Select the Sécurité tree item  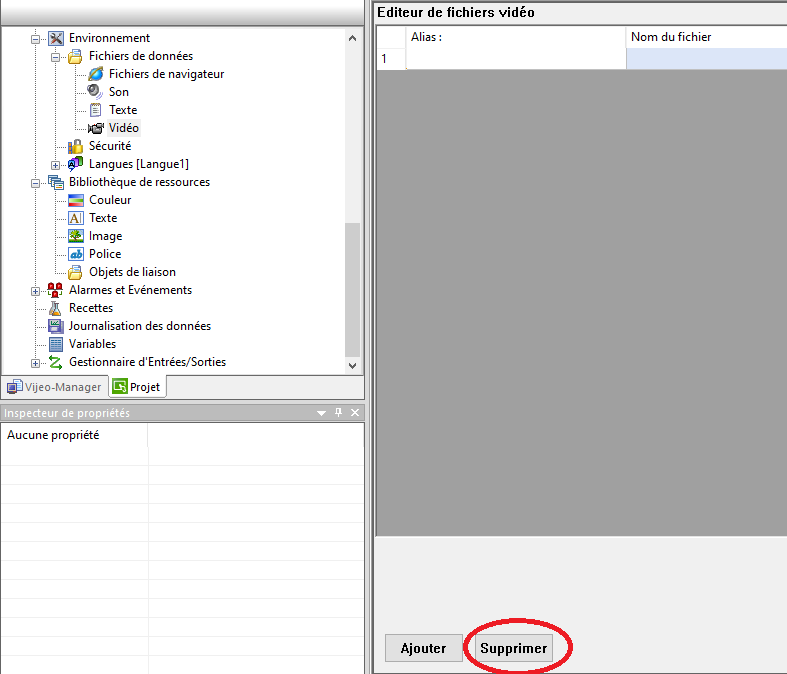[110, 146]
